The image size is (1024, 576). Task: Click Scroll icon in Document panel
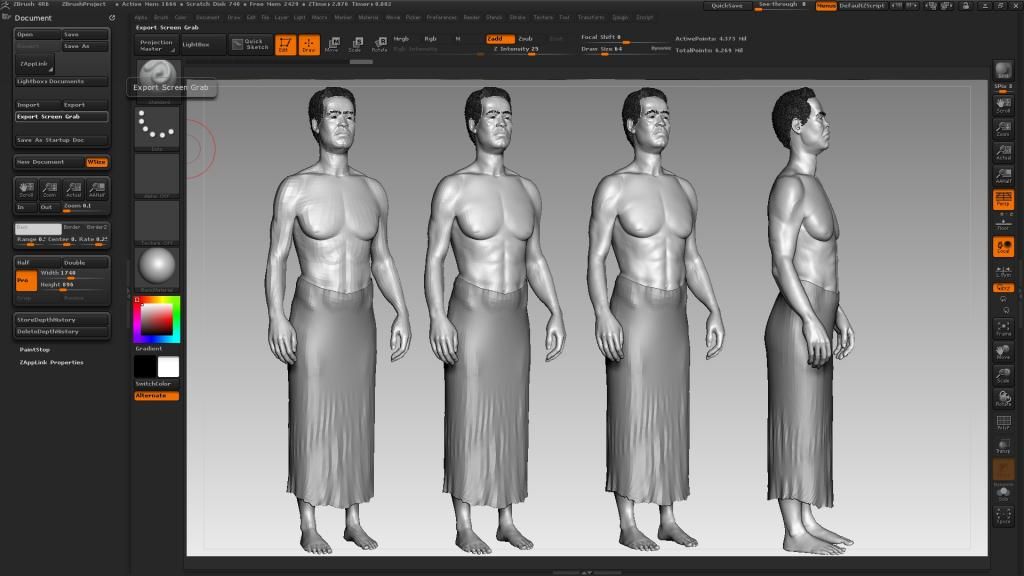[26, 189]
